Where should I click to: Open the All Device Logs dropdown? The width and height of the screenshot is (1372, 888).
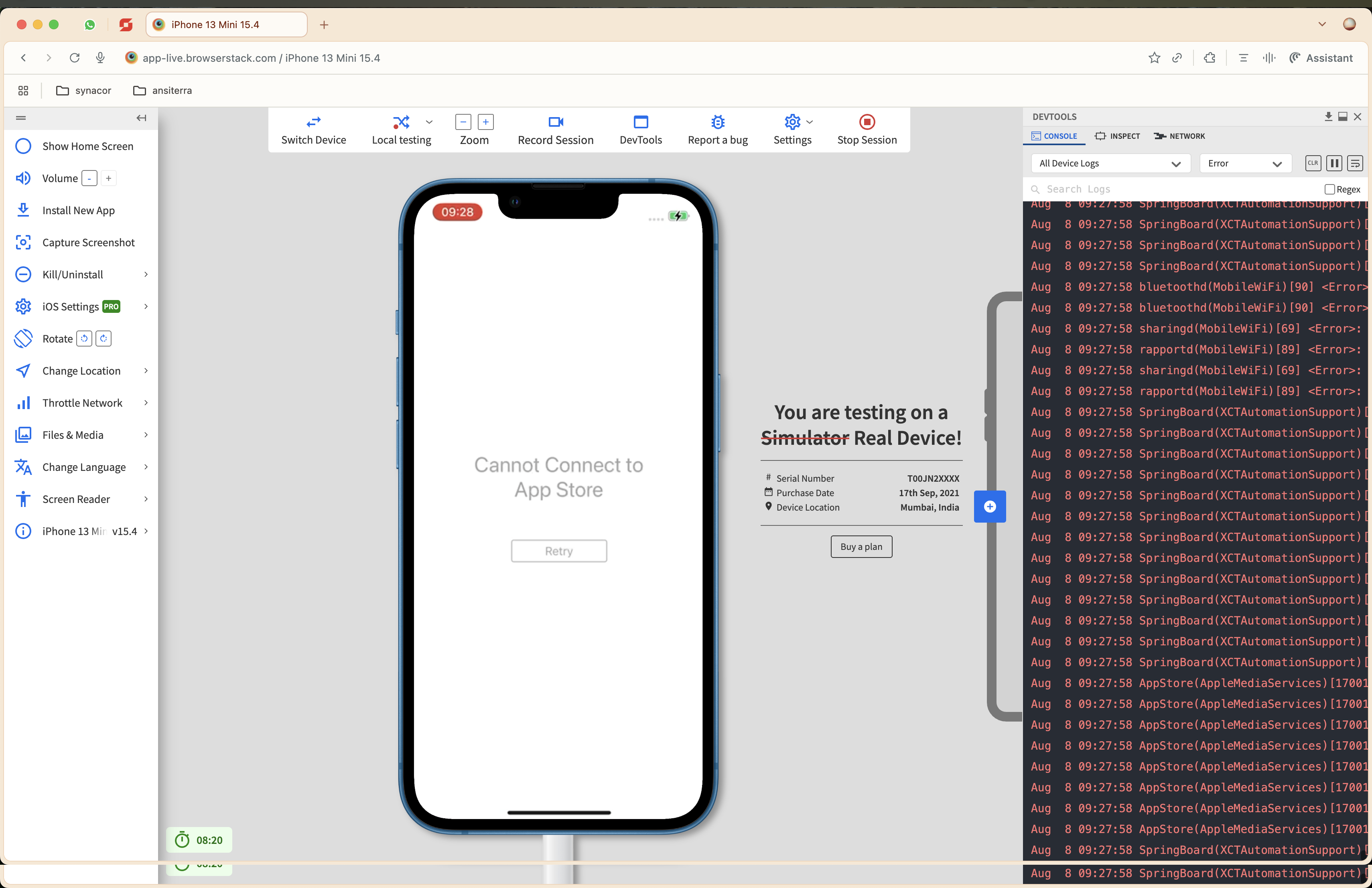[1110, 164]
